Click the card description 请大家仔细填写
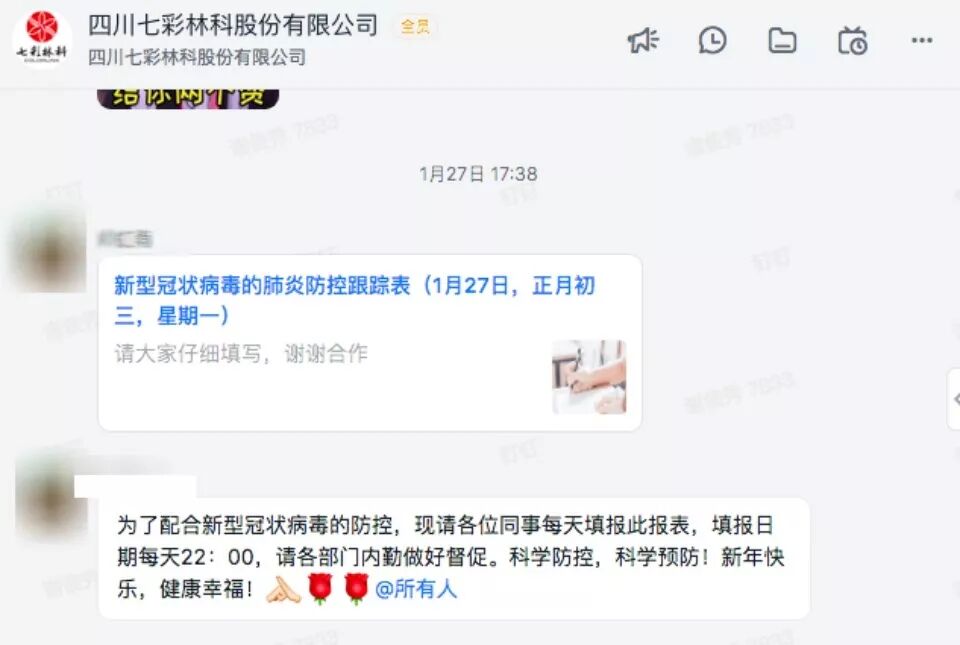 241,353
